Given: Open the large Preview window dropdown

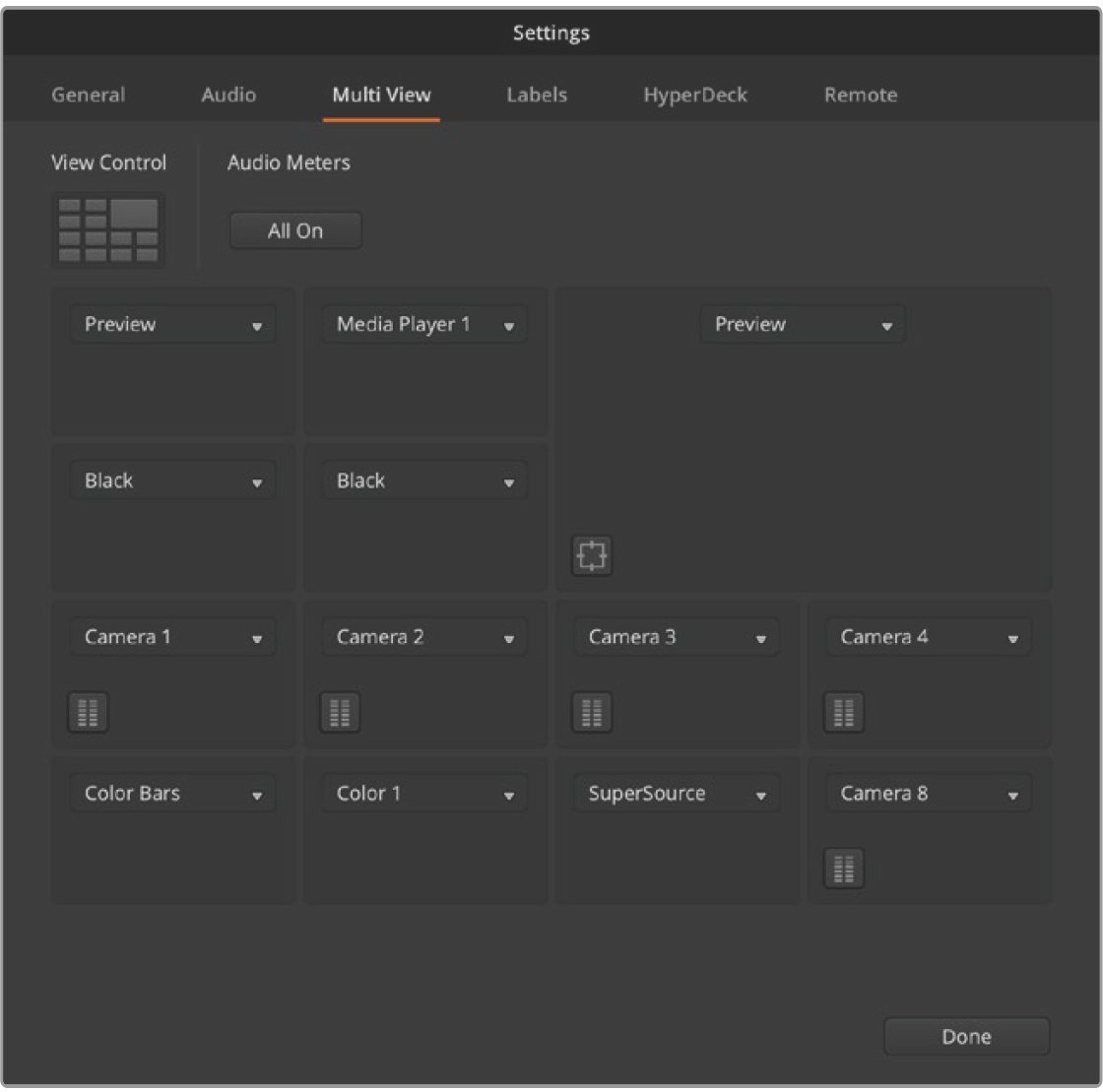Looking at the screenshot, I should [x=803, y=325].
